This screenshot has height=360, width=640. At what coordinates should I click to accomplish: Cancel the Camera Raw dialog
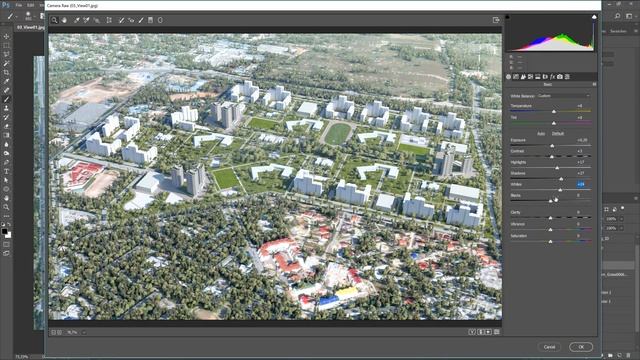549,347
